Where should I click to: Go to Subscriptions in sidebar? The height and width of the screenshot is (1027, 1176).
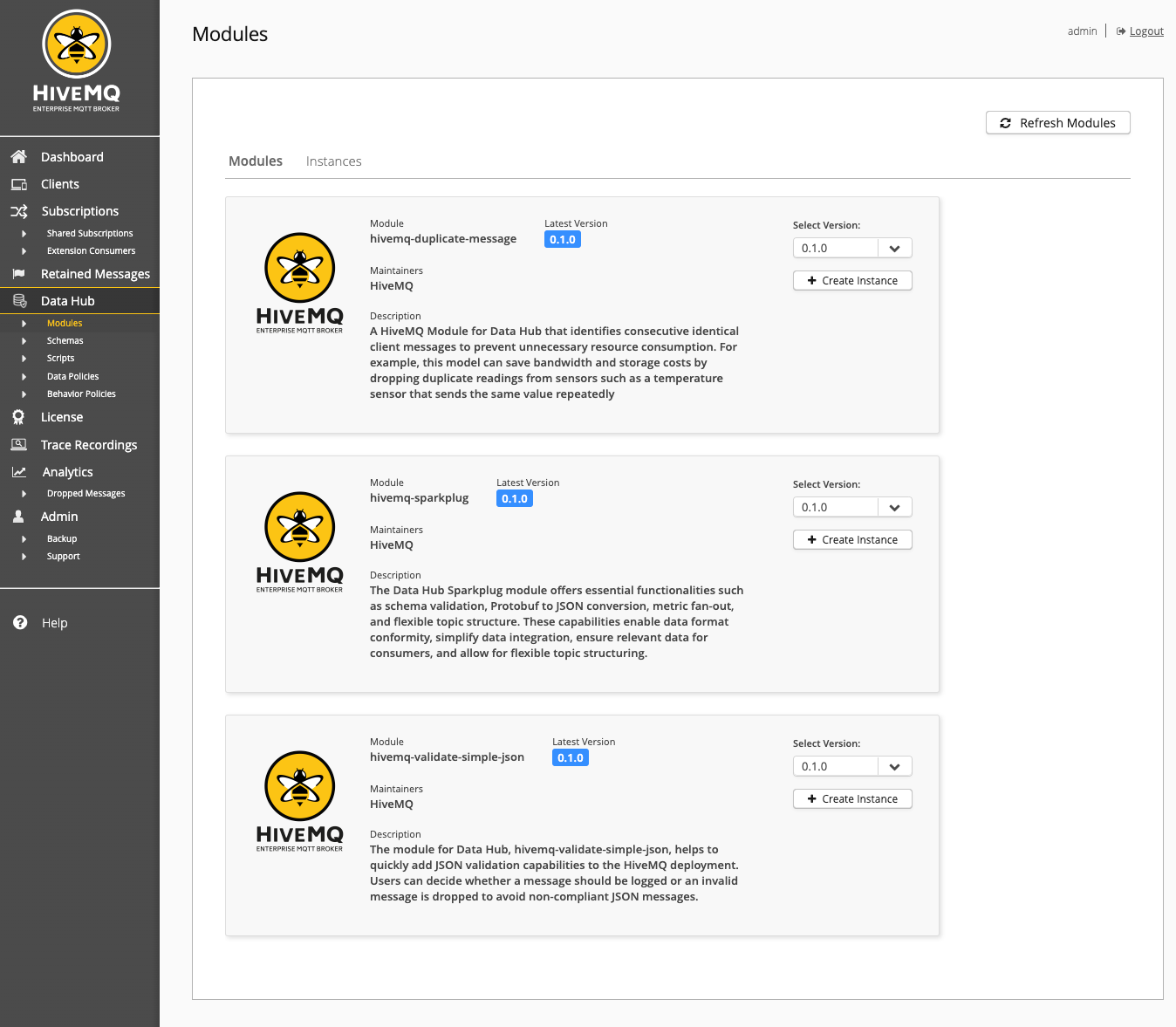click(79, 211)
